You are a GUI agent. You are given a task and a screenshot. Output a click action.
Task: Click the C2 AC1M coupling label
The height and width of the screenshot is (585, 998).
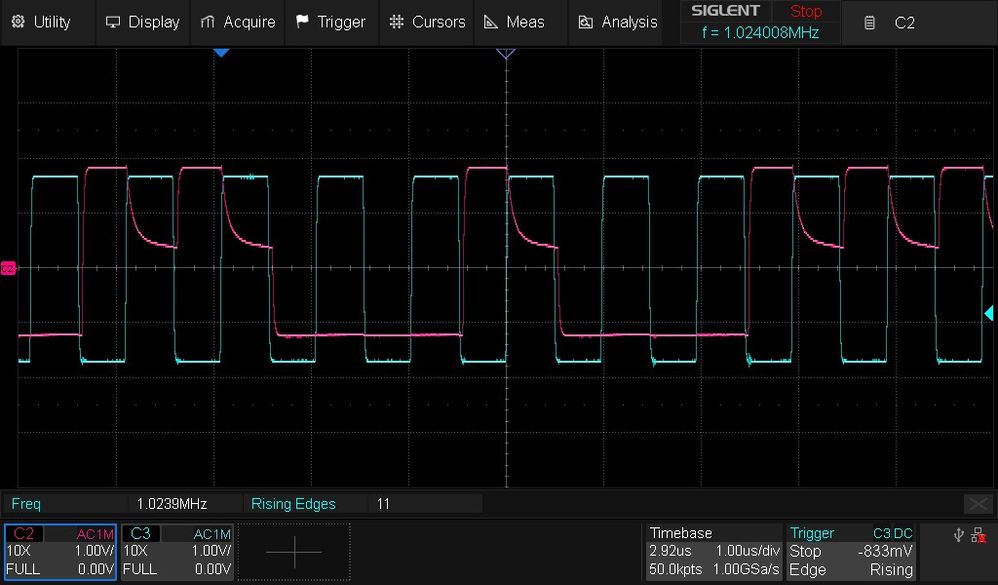coord(95,534)
